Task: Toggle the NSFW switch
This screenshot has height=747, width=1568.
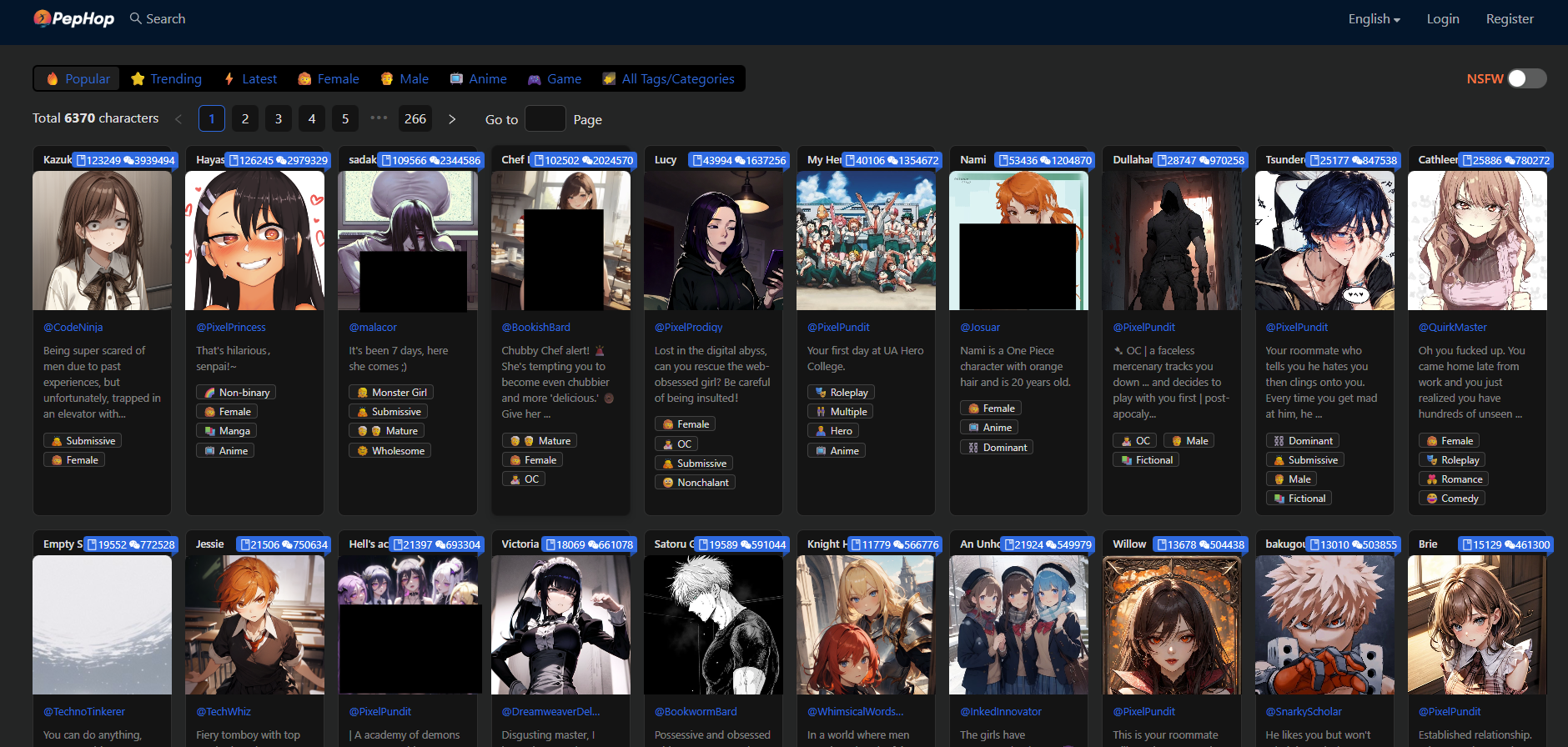Action: point(1526,78)
